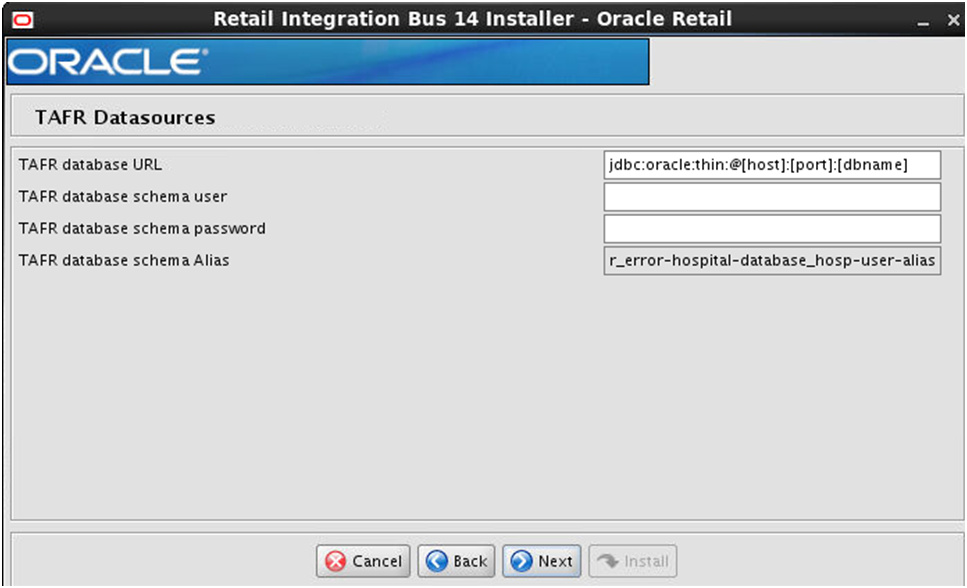Click the TAFR Datasources heading
The height and width of the screenshot is (588, 967).
tap(125, 117)
